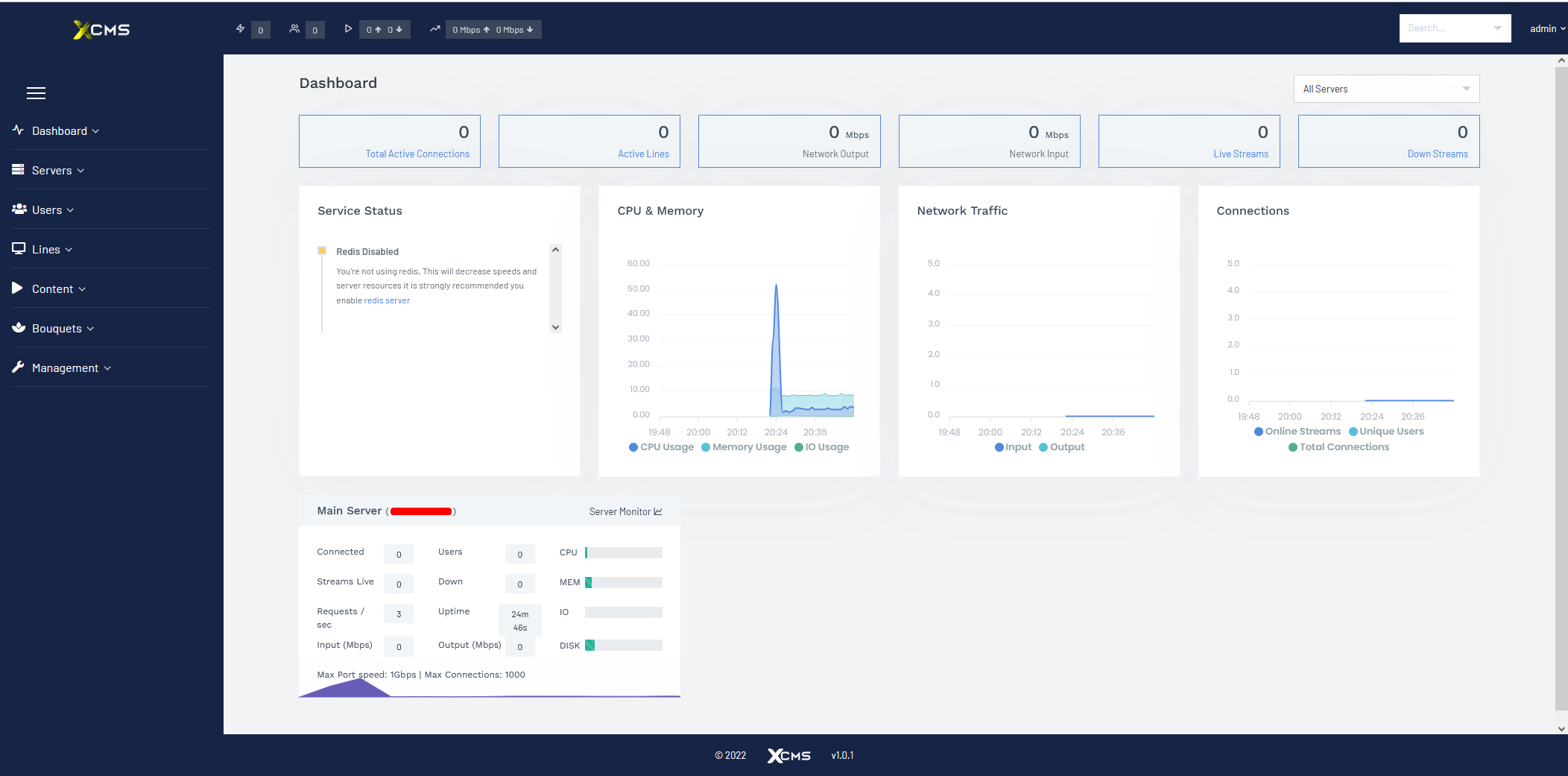
Task: Open the All Servers dropdown
Action: click(x=1386, y=89)
